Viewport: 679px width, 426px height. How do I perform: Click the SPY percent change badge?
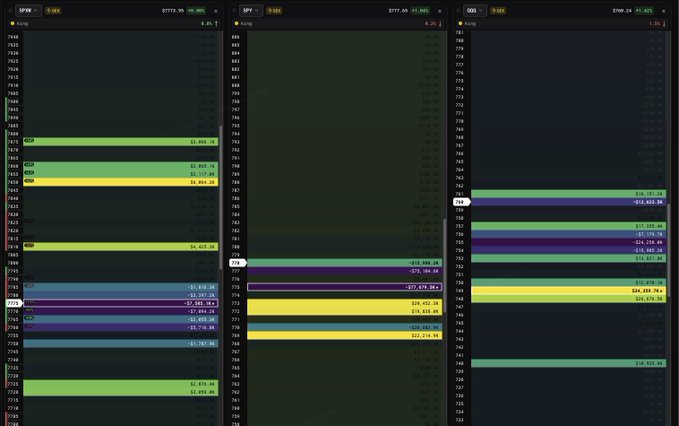click(420, 10)
